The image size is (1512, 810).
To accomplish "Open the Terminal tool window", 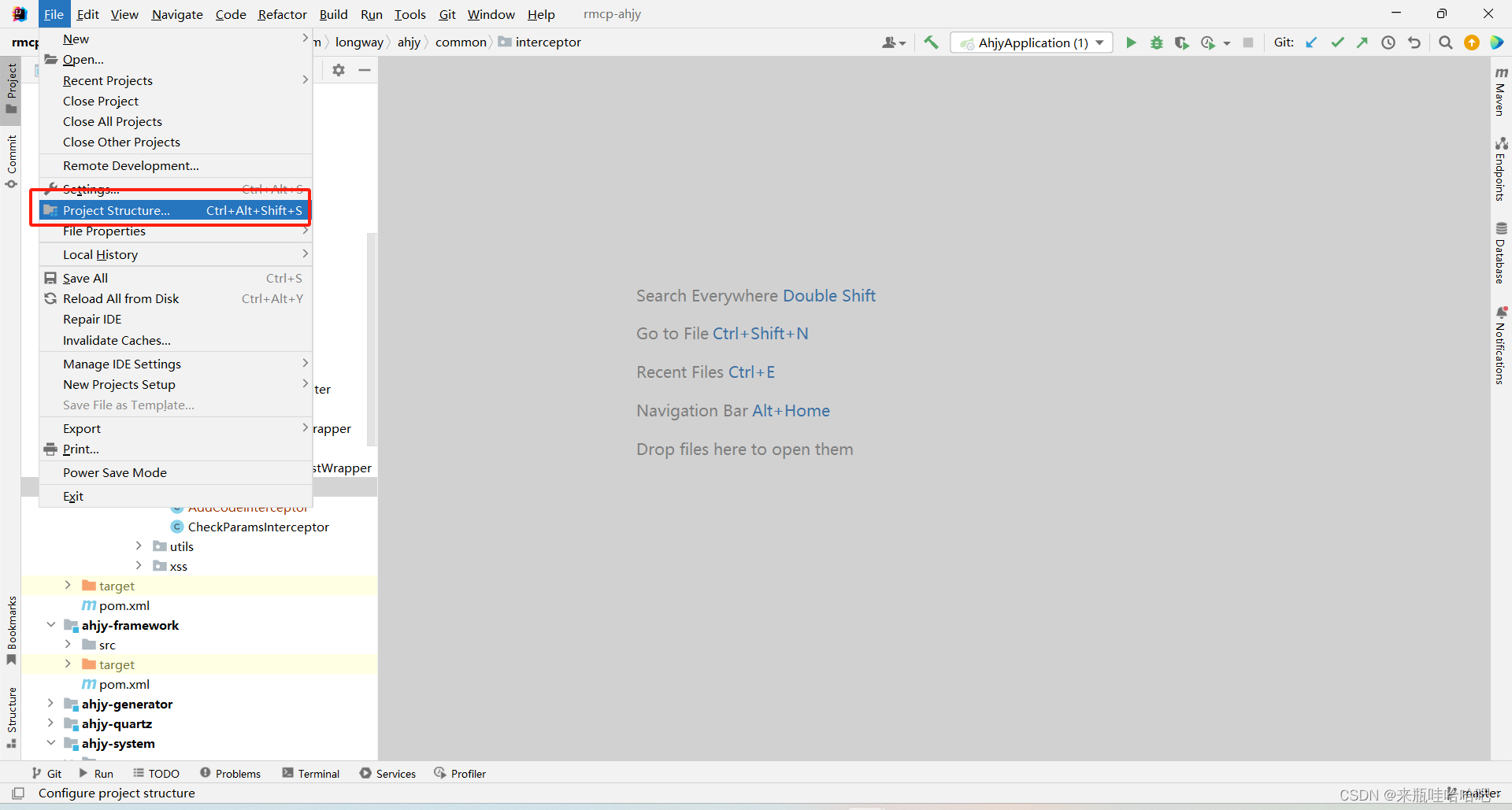I will (310, 773).
